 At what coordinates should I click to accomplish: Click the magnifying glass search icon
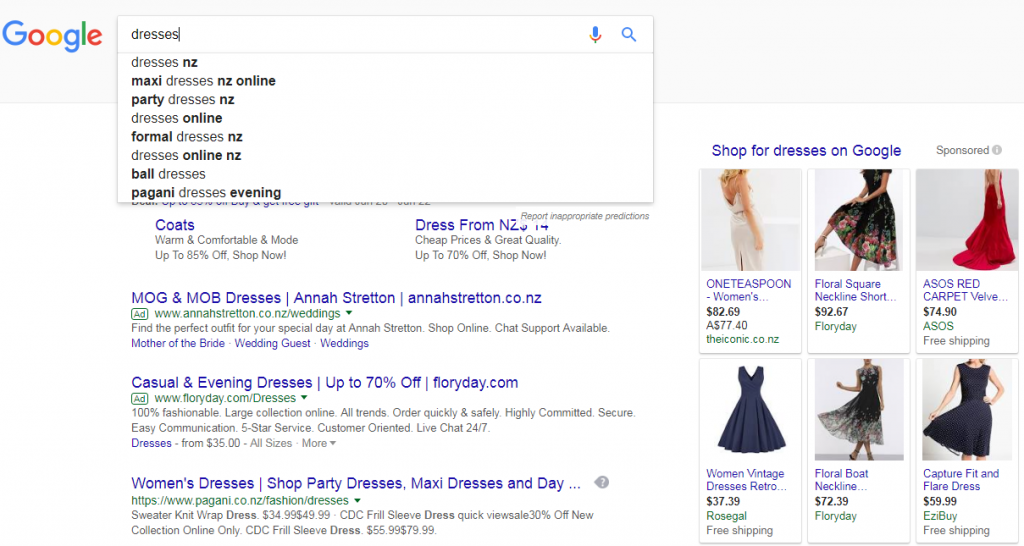(x=629, y=35)
